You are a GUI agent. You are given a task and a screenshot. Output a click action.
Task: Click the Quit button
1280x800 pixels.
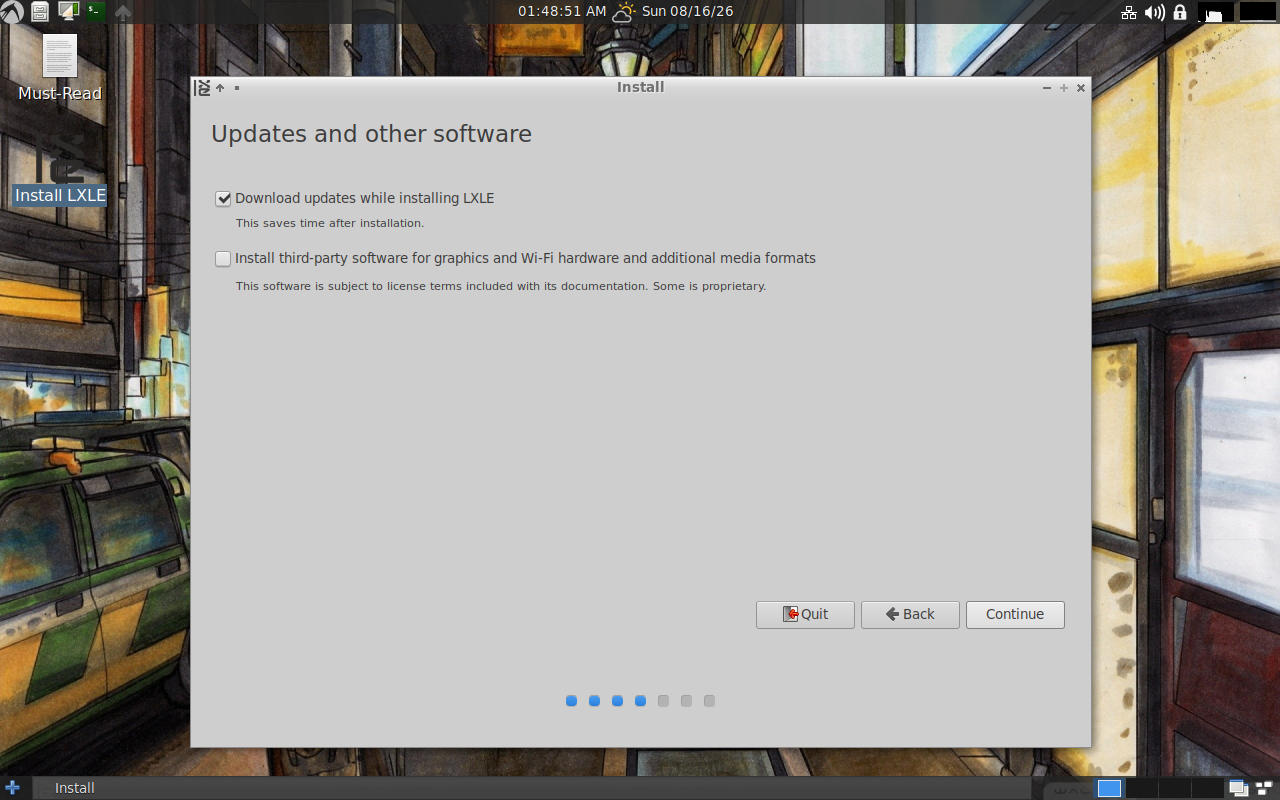[x=805, y=614]
